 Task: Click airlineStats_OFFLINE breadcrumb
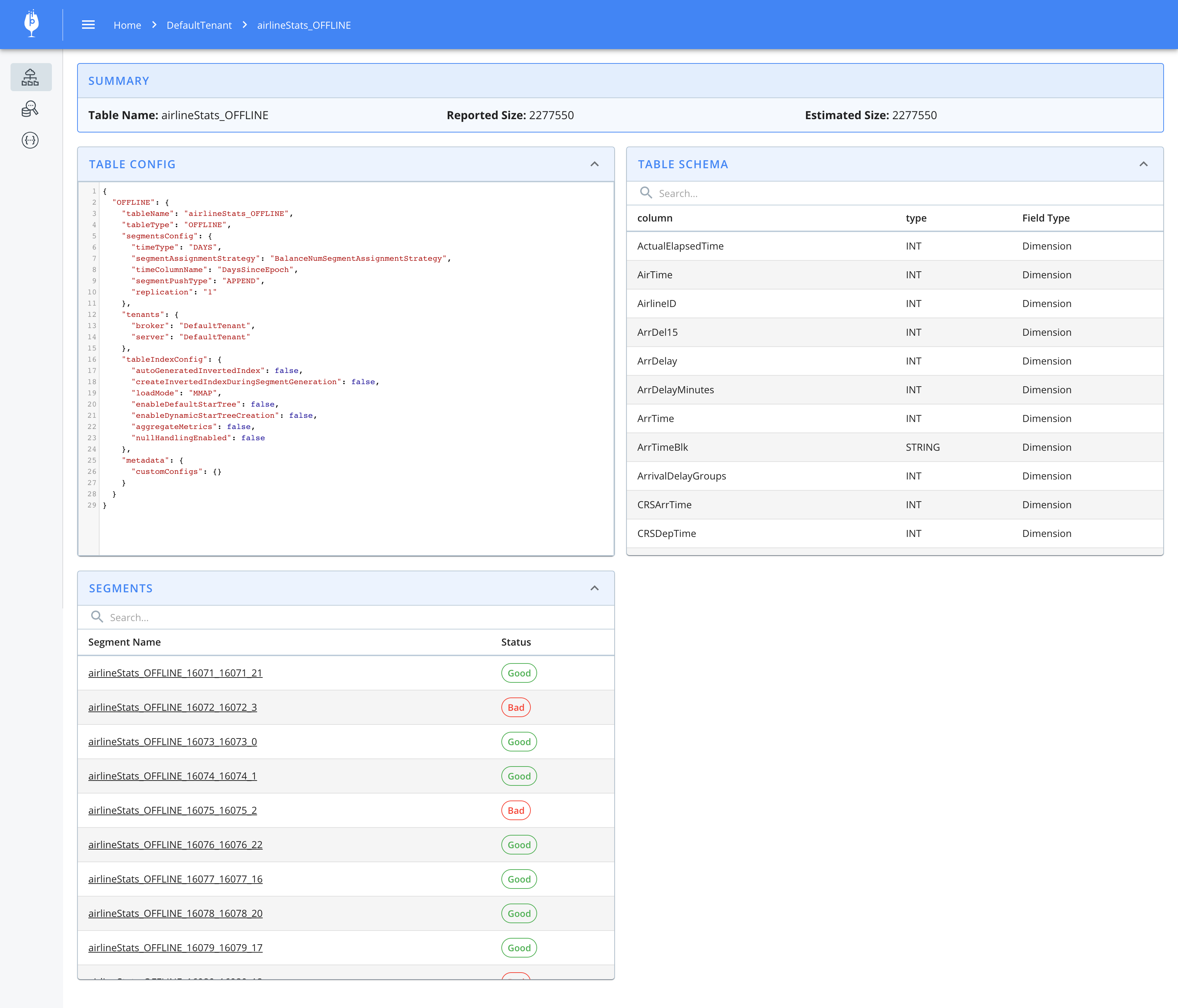pos(304,25)
